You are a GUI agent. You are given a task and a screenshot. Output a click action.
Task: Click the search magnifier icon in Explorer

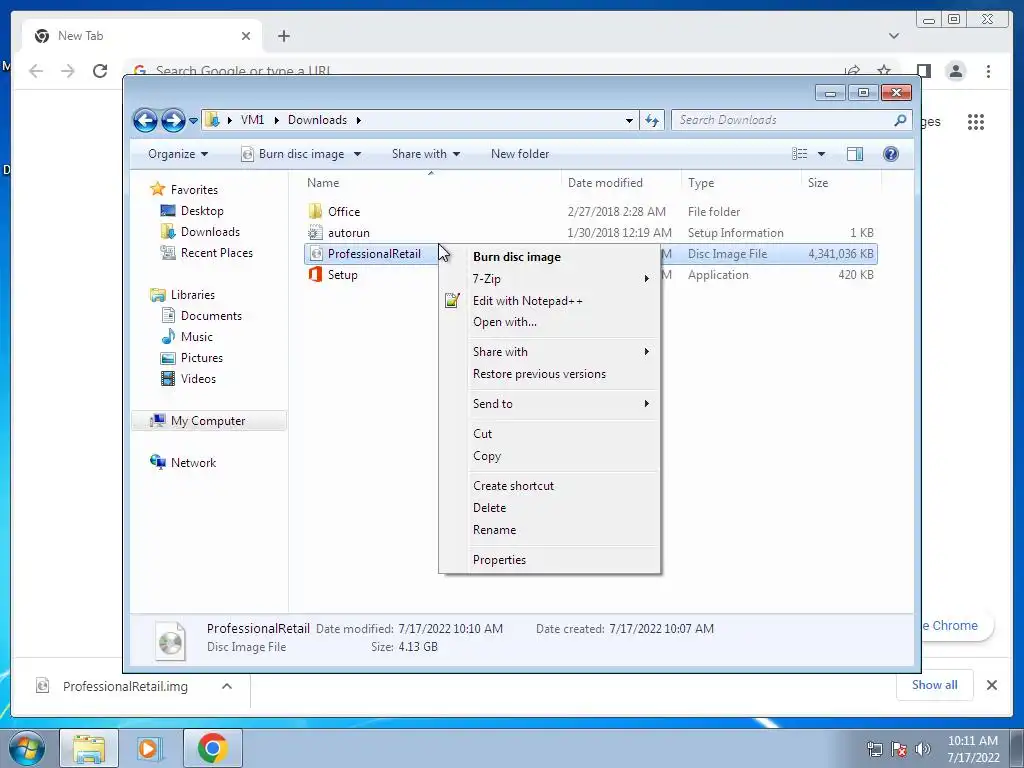pos(900,120)
